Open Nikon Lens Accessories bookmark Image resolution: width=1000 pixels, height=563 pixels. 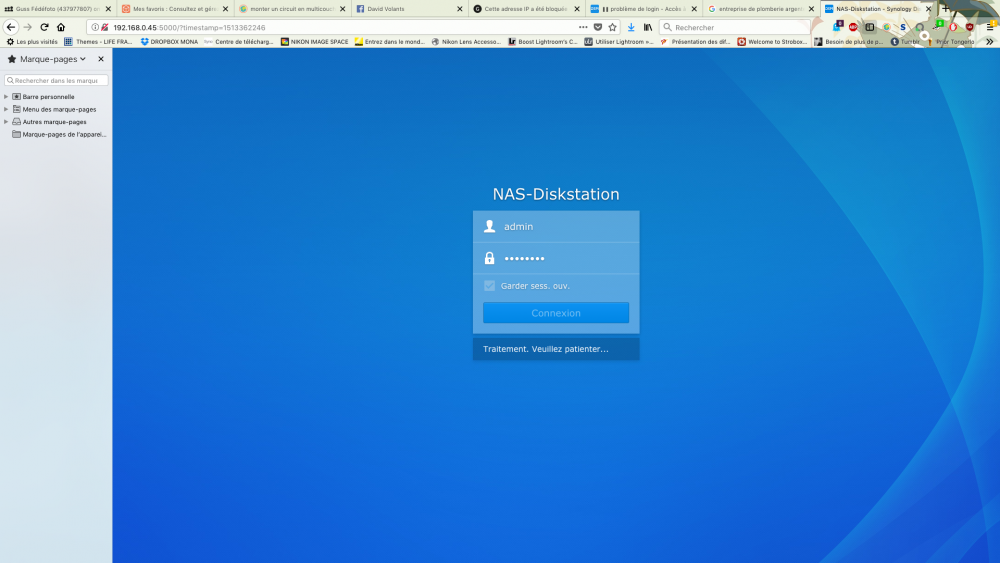[x=466, y=41]
